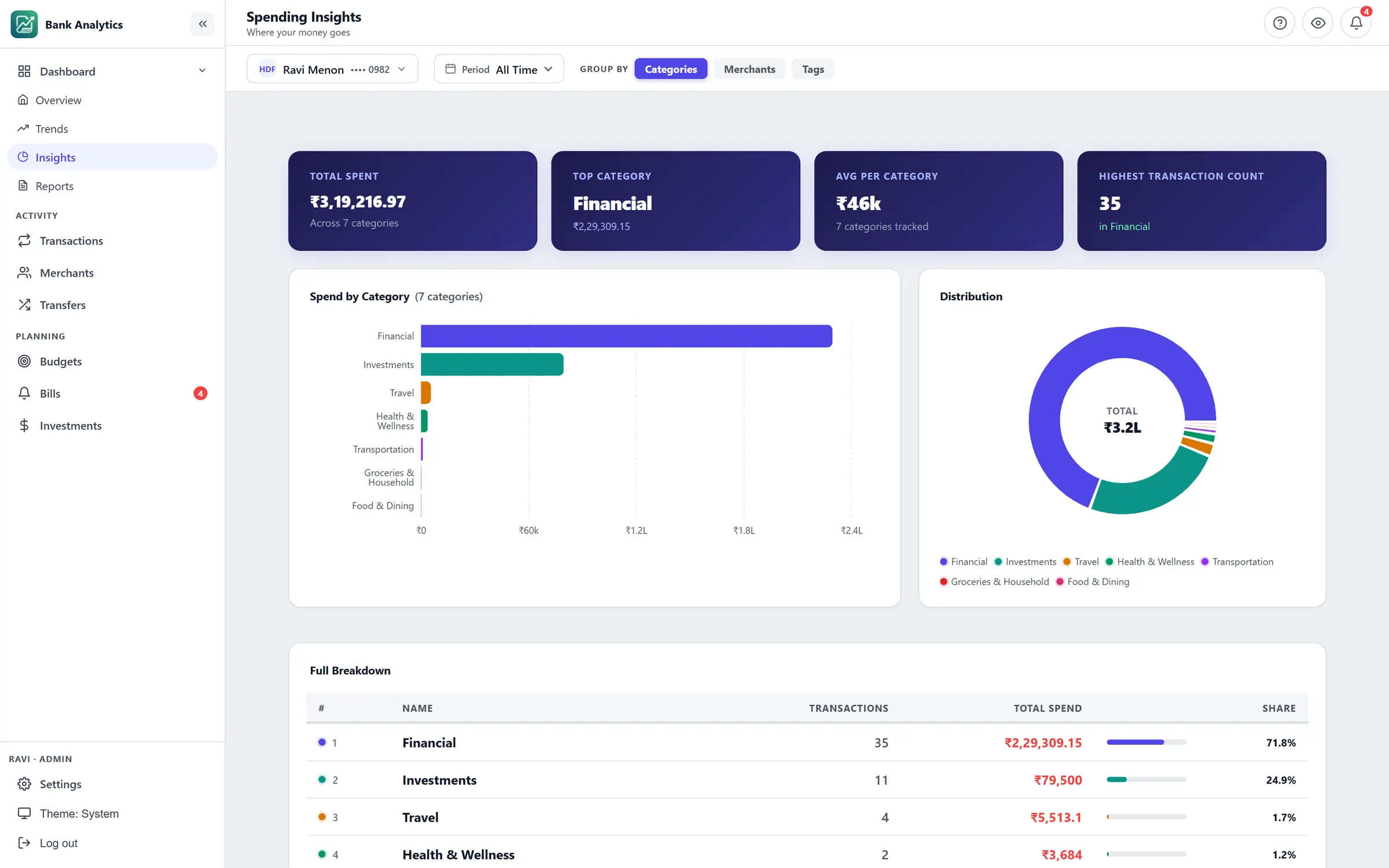The height and width of the screenshot is (868, 1389).
Task: Open the help question-mark icon
Action: pos(1280,23)
